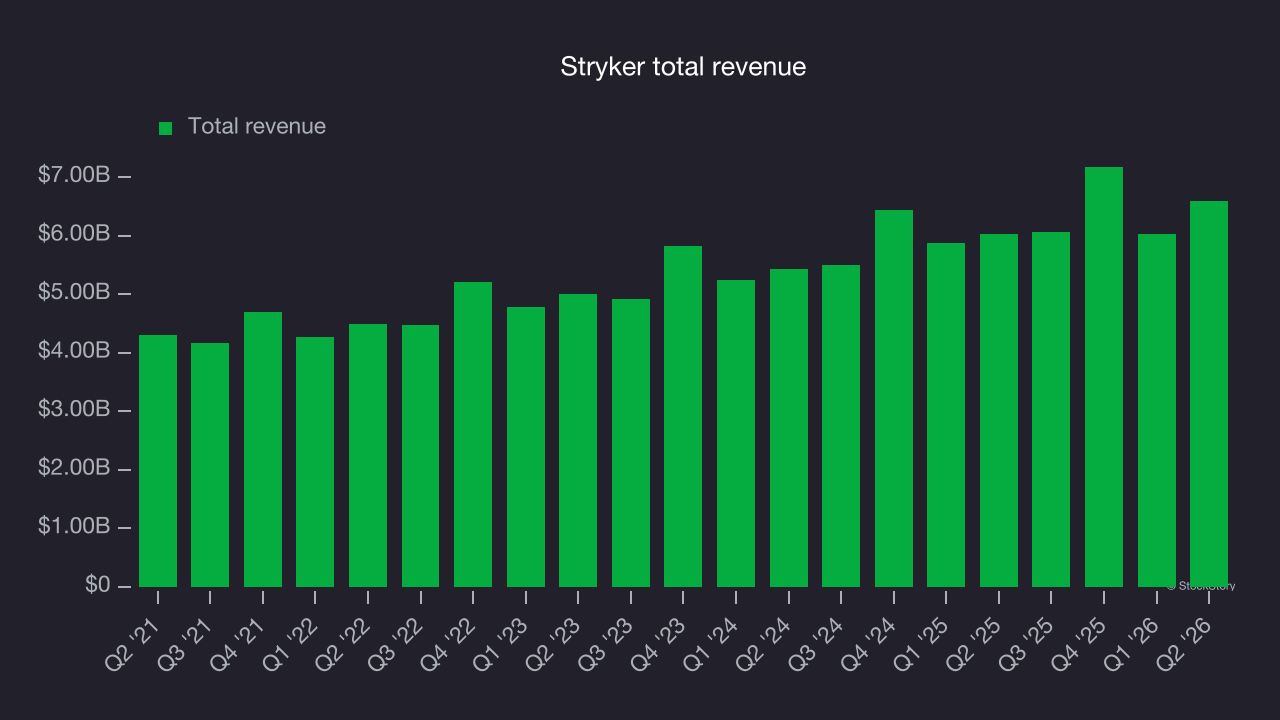Choose the Q3 '22 revenue bar
This screenshot has width=1280, height=720.
click(x=420, y=456)
